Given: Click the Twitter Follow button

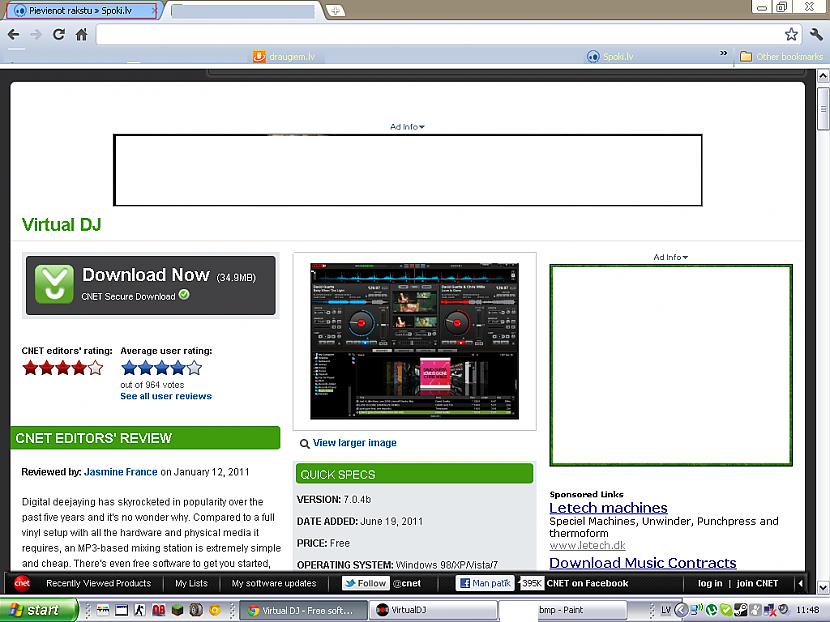Looking at the screenshot, I should pyautogui.click(x=366, y=583).
